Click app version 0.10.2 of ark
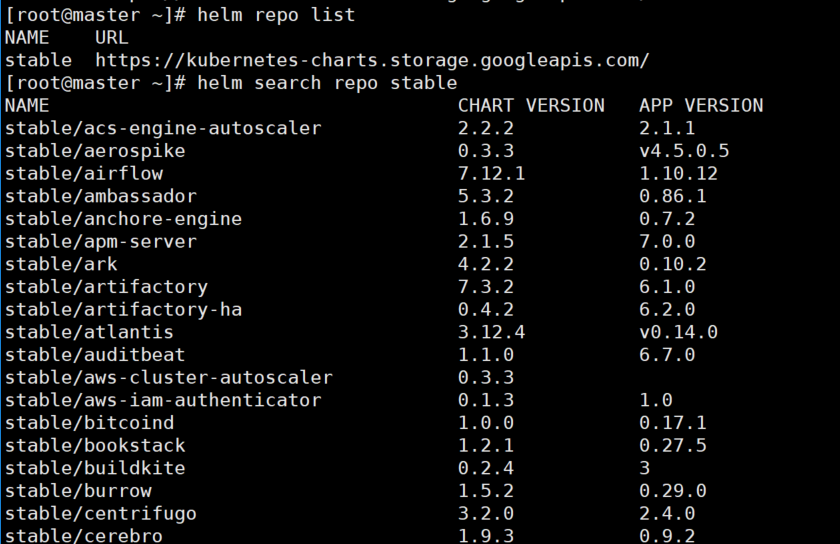This screenshot has height=544, width=840. pyautogui.click(x=673, y=264)
